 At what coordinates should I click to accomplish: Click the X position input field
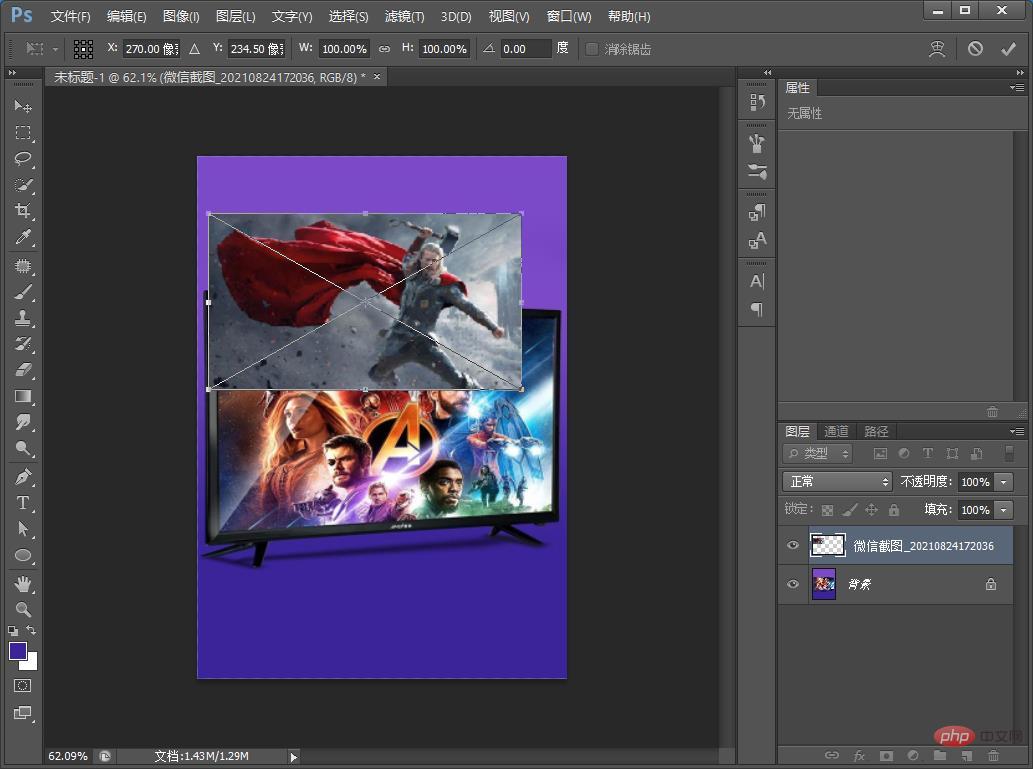152,49
